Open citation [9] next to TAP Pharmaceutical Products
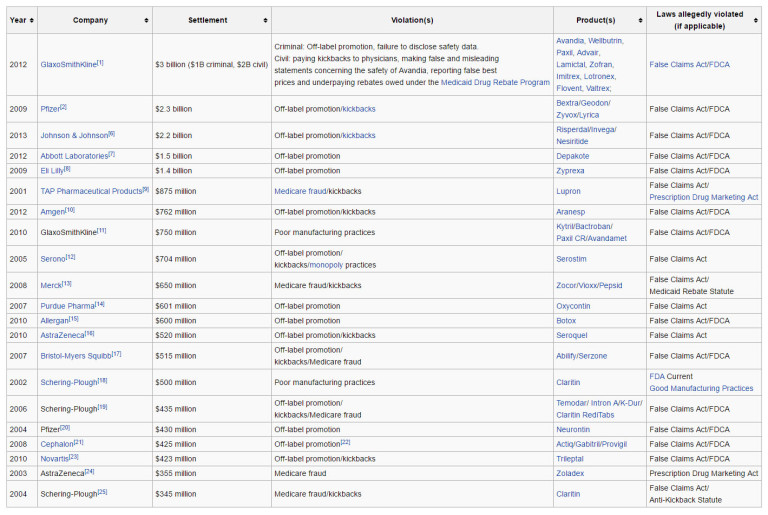The image size is (768, 515). point(145,189)
